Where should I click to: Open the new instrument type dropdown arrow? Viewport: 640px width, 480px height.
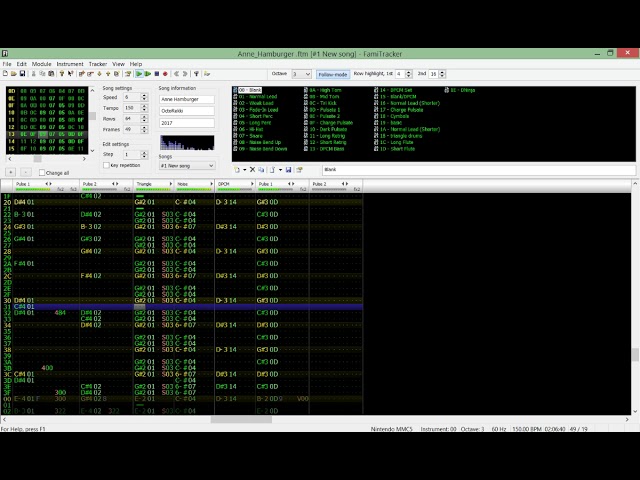tap(244, 170)
